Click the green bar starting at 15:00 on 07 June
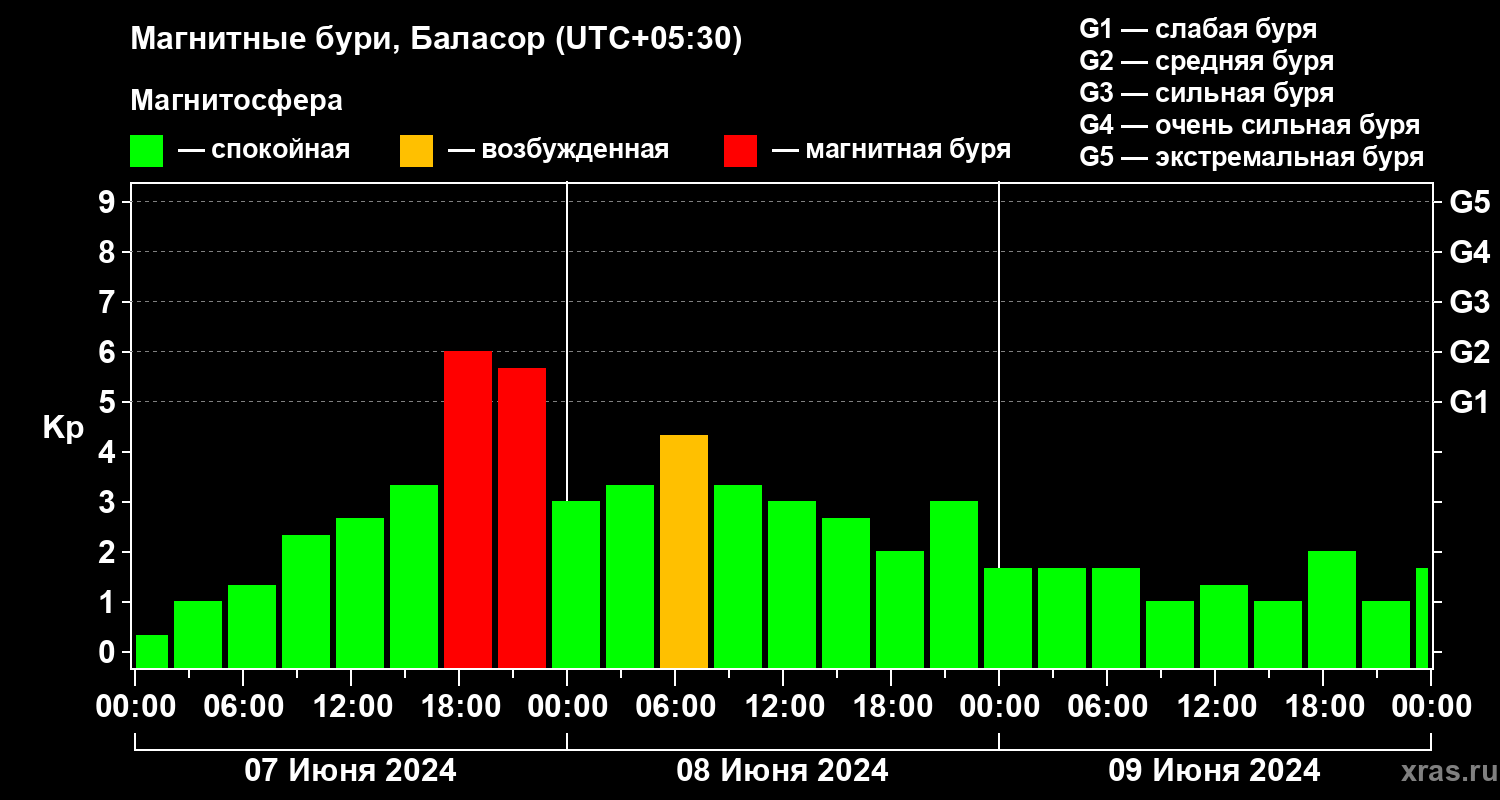This screenshot has width=1500, height=800. [x=414, y=577]
